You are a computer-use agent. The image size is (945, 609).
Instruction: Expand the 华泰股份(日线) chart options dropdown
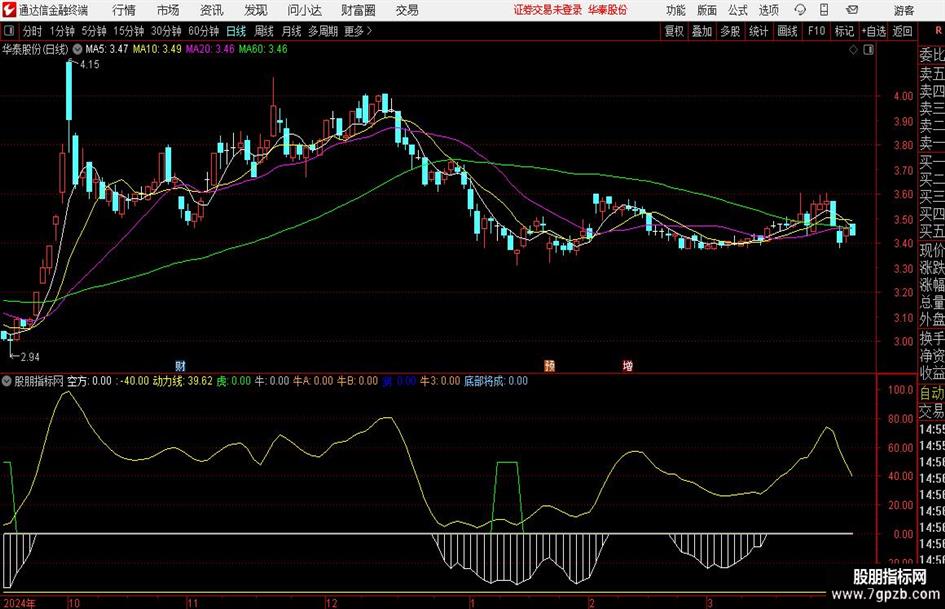77,49
